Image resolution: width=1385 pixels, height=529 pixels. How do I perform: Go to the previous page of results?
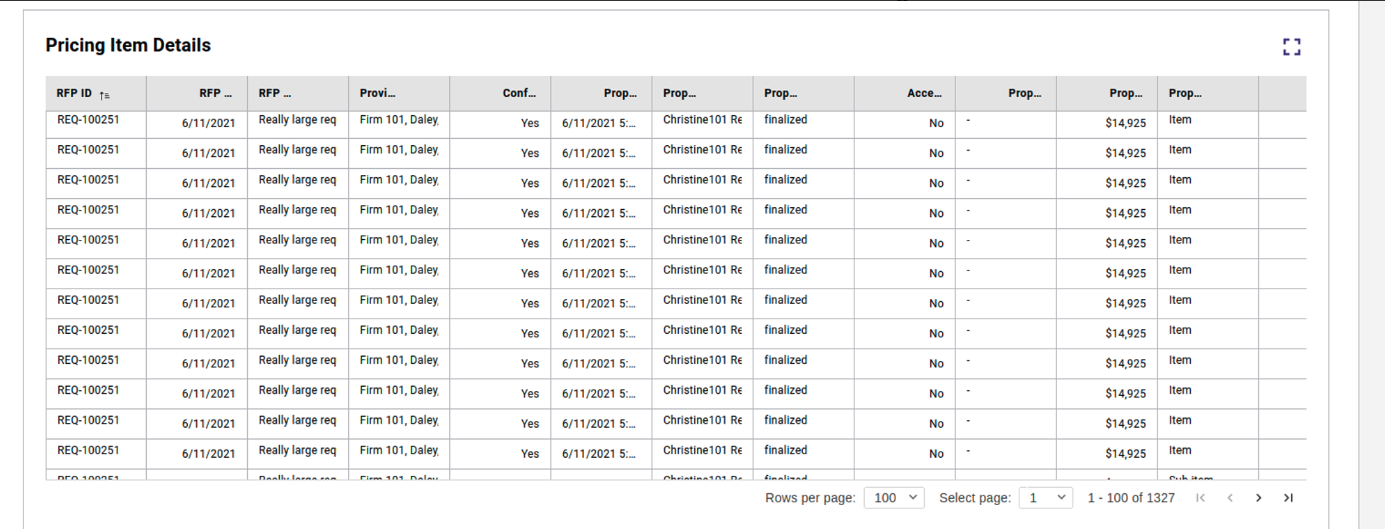click(1230, 498)
